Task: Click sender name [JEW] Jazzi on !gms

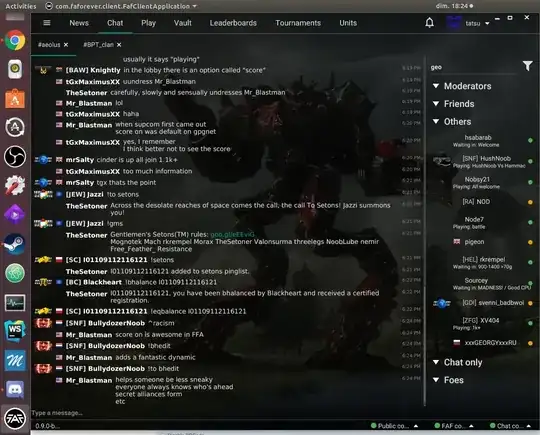Action: point(84,224)
